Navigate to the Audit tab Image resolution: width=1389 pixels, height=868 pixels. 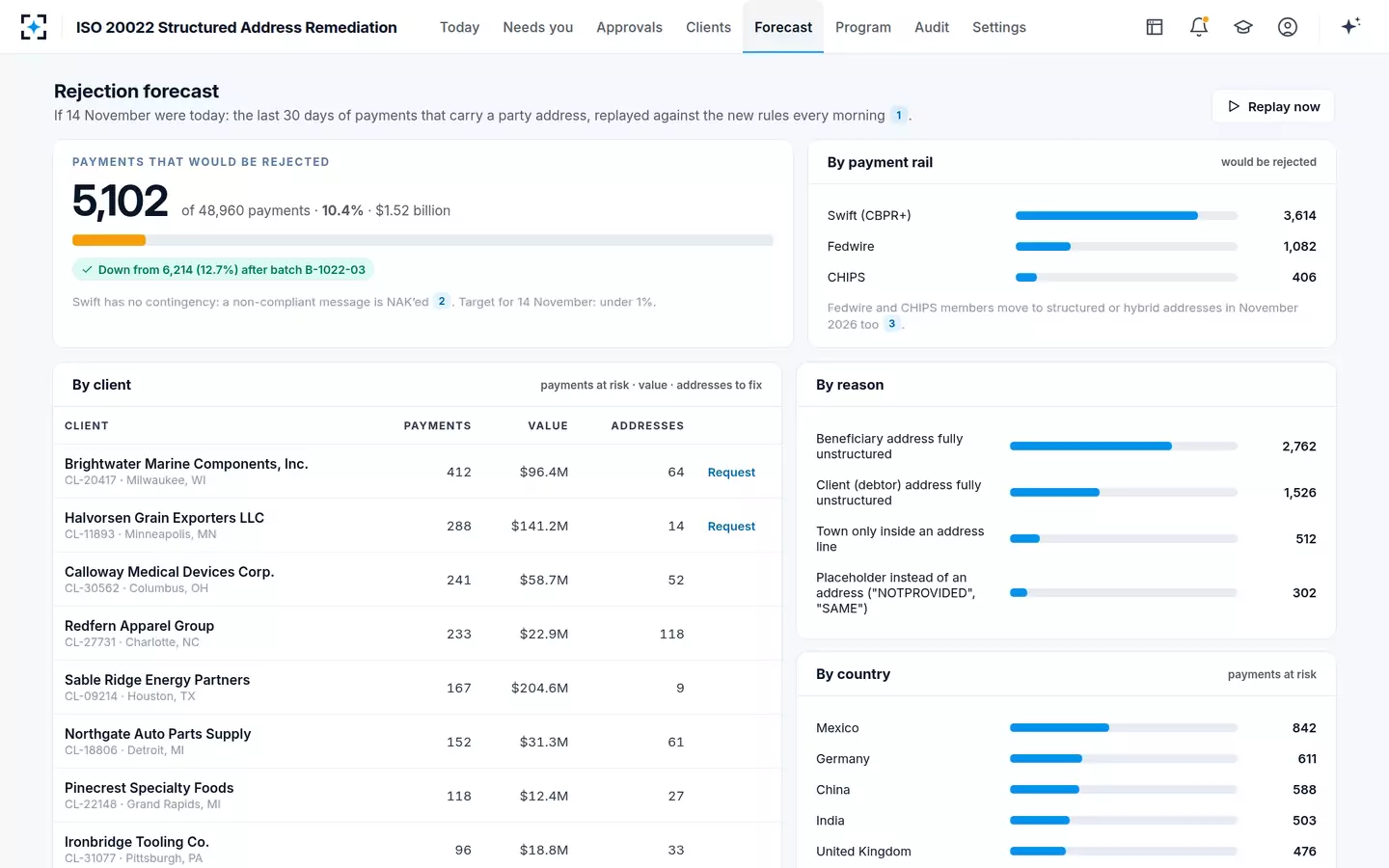point(932,27)
